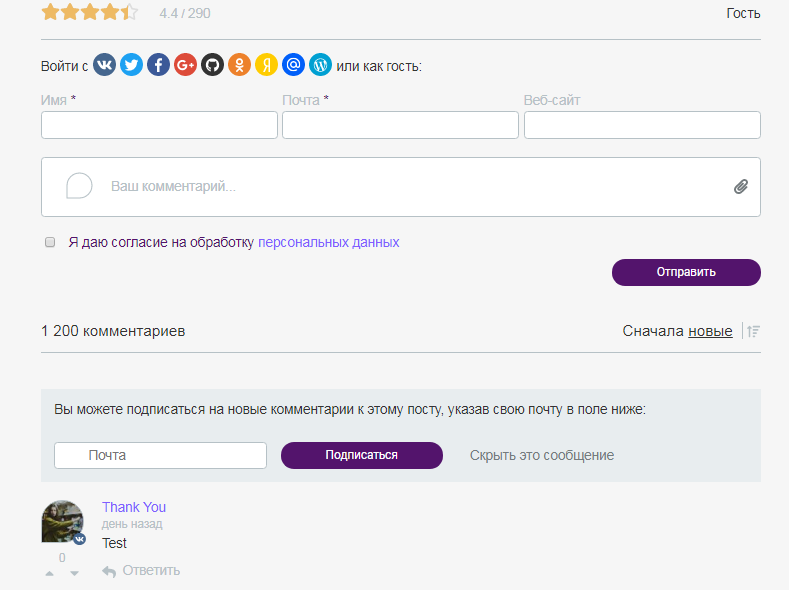Click the sort direction icon

754,331
